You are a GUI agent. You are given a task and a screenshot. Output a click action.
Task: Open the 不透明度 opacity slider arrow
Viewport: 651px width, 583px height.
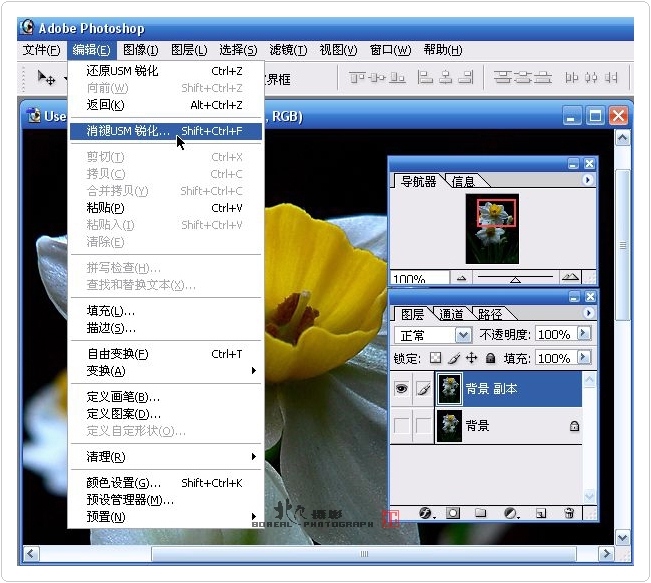click(584, 333)
